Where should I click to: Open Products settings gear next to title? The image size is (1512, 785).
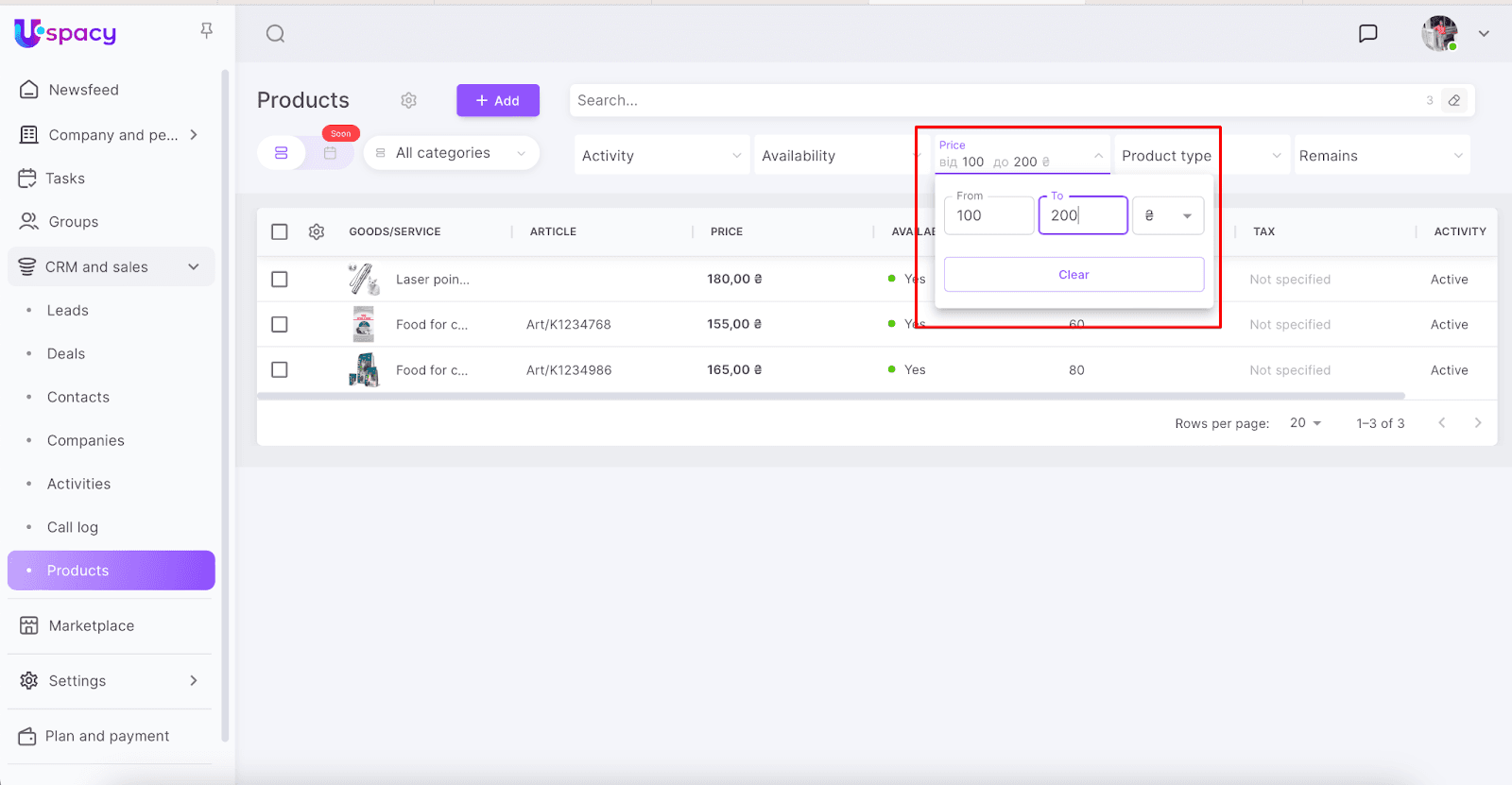(x=408, y=100)
